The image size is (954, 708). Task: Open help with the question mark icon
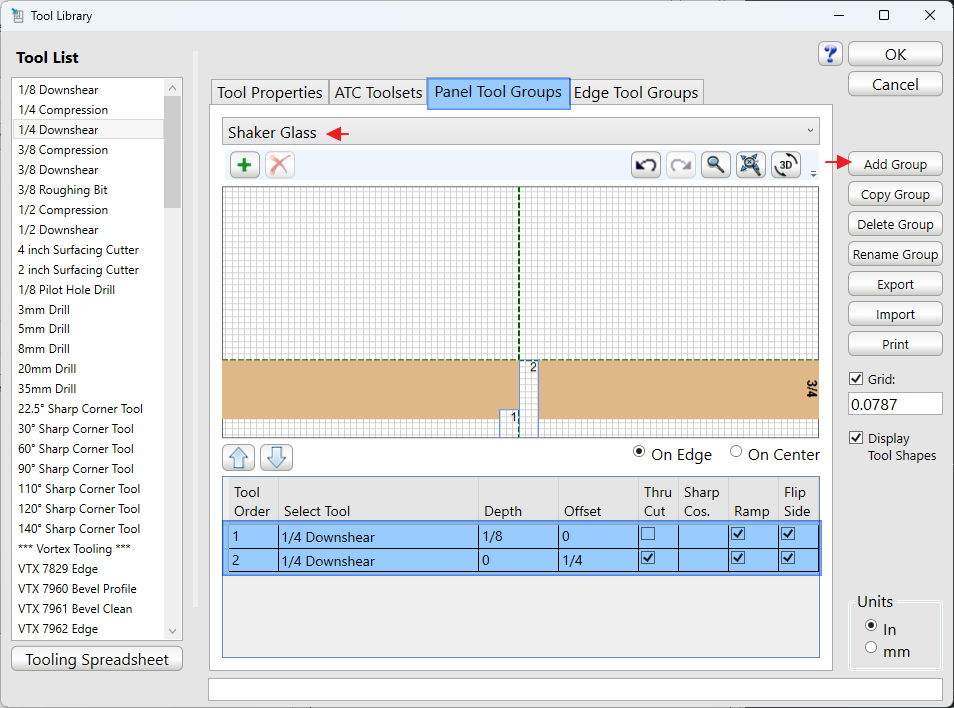click(x=830, y=54)
